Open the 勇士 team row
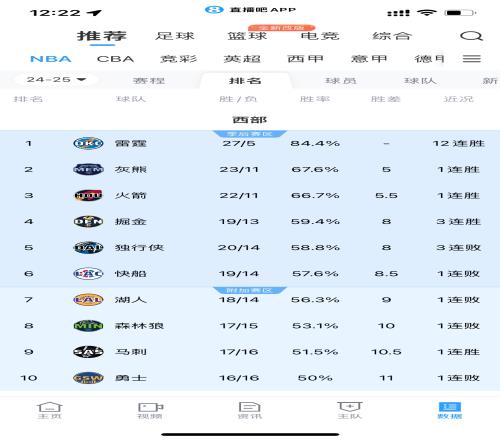The image size is (500, 440). 250,378
